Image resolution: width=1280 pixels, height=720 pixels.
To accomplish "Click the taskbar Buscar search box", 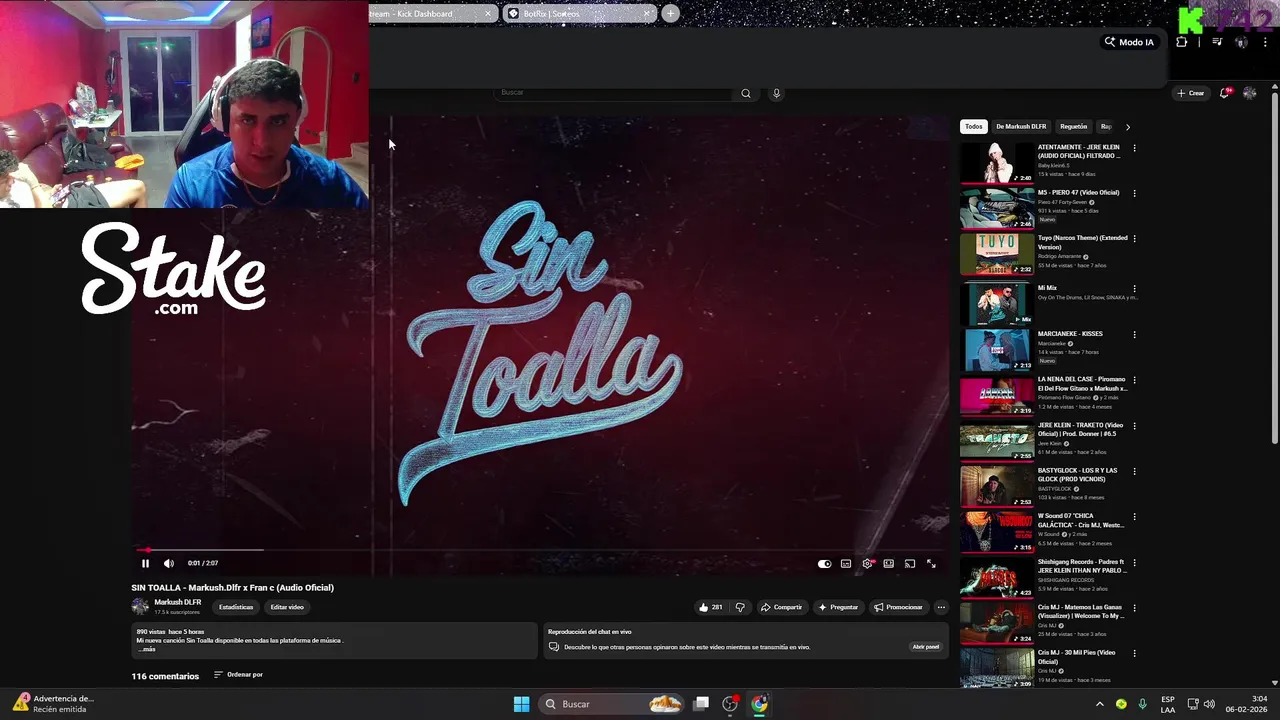I will (612, 704).
